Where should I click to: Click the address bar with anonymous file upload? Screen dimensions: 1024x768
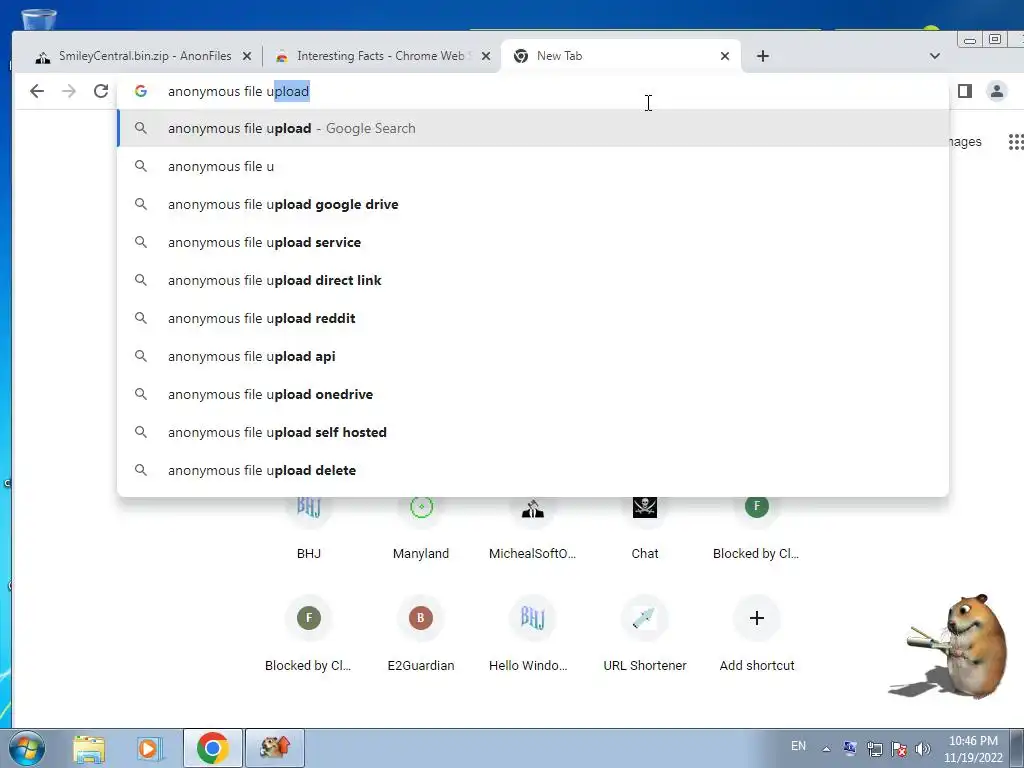tap(532, 91)
